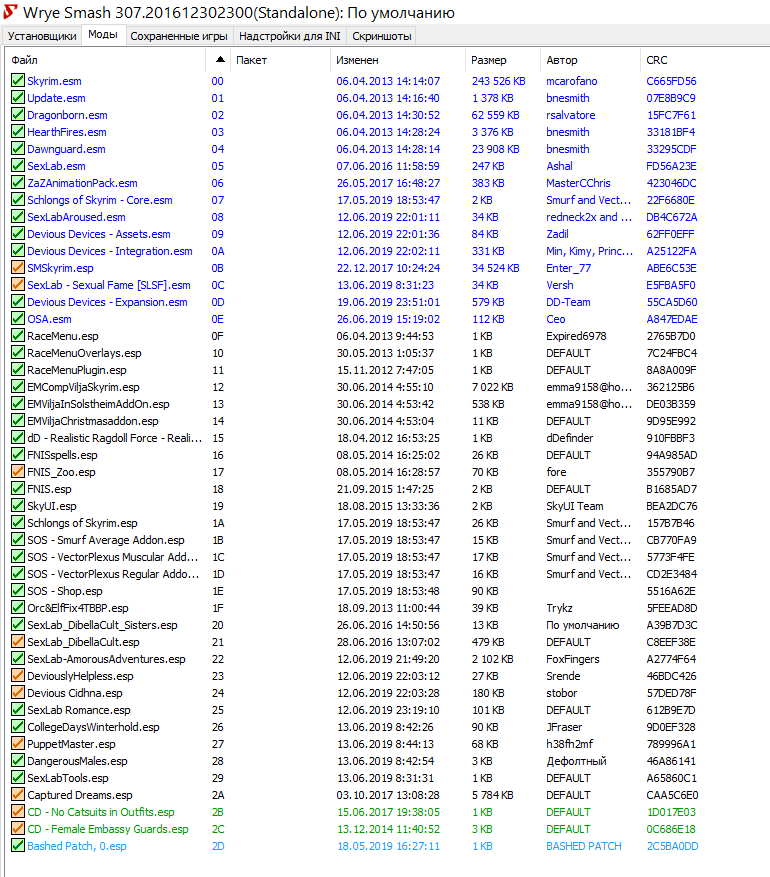This screenshot has height=877, width=770.
Task: Toggle PuppetMaster.esp checkbox
Action: point(18,743)
